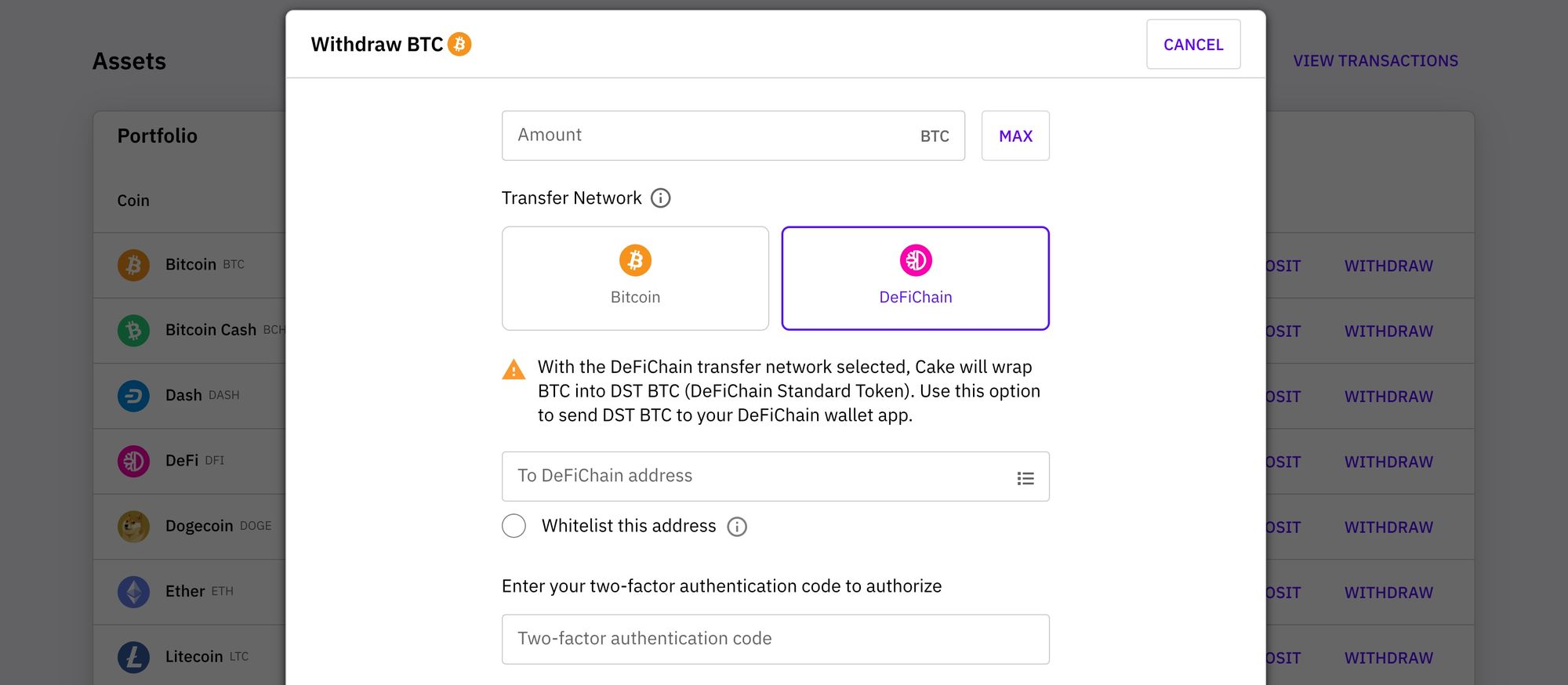Click the Transfer Network info icon
This screenshot has height=685, width=1568.
point(661,198)
